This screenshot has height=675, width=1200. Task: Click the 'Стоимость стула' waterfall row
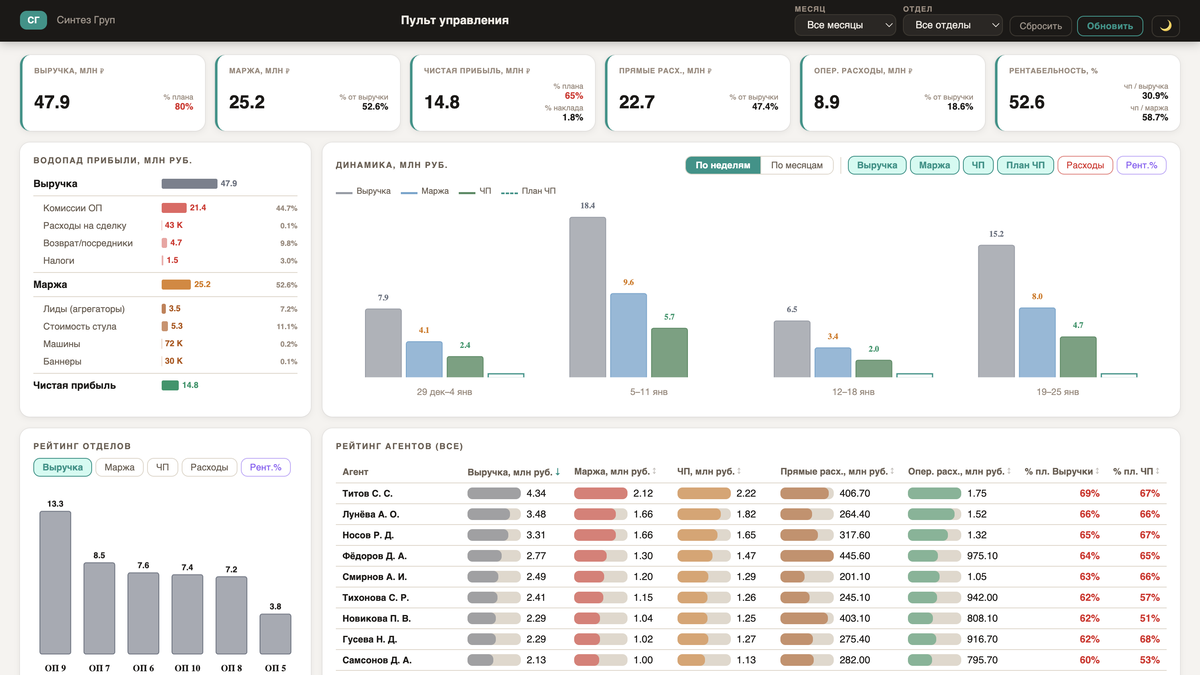point(165,326)
